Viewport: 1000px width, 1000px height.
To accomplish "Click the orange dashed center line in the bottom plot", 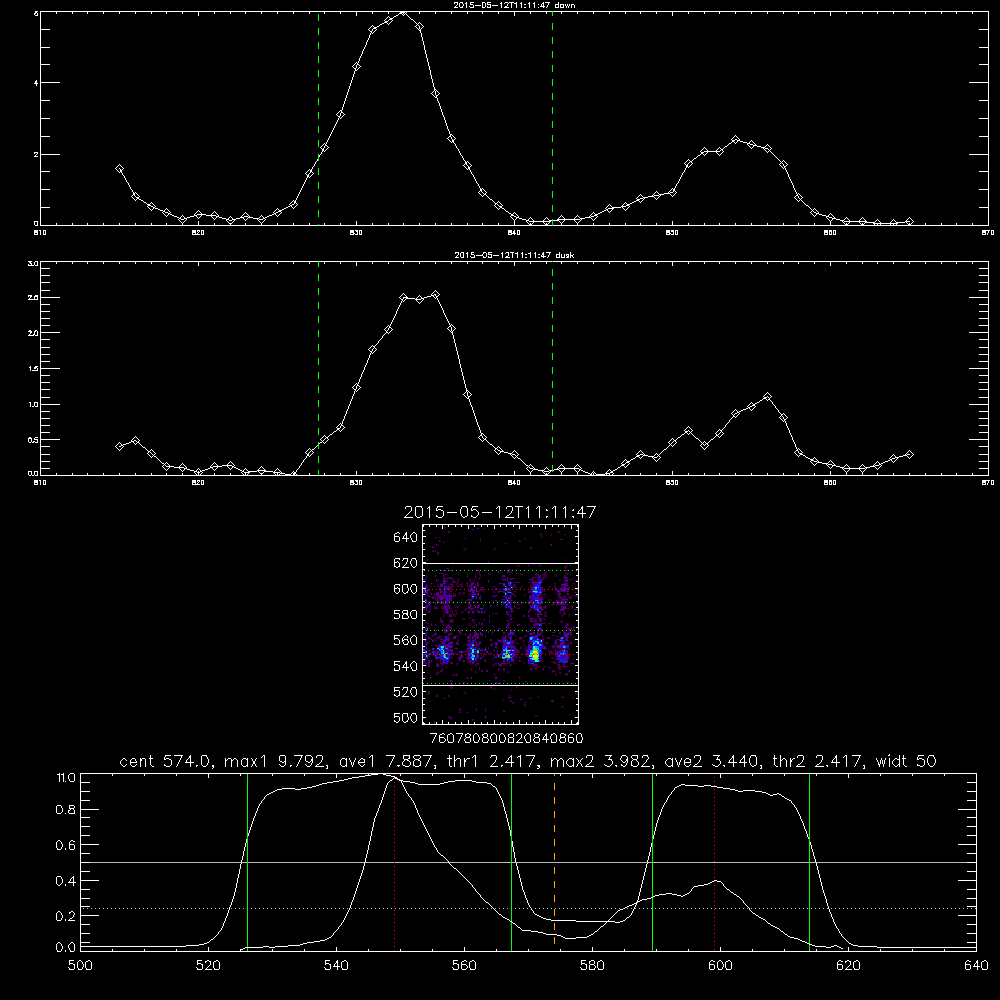I will tap(554, 861).
